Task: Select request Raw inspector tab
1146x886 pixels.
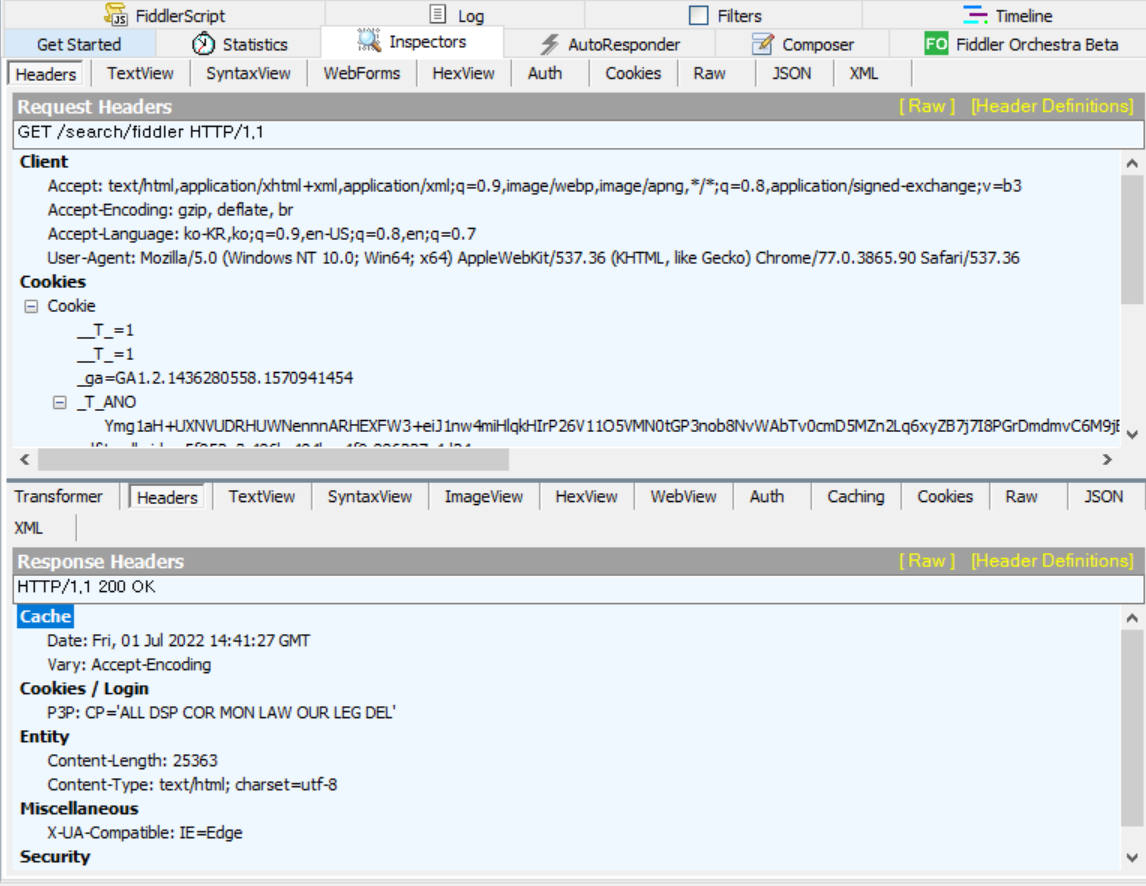Action: click(x=710, y=74)
